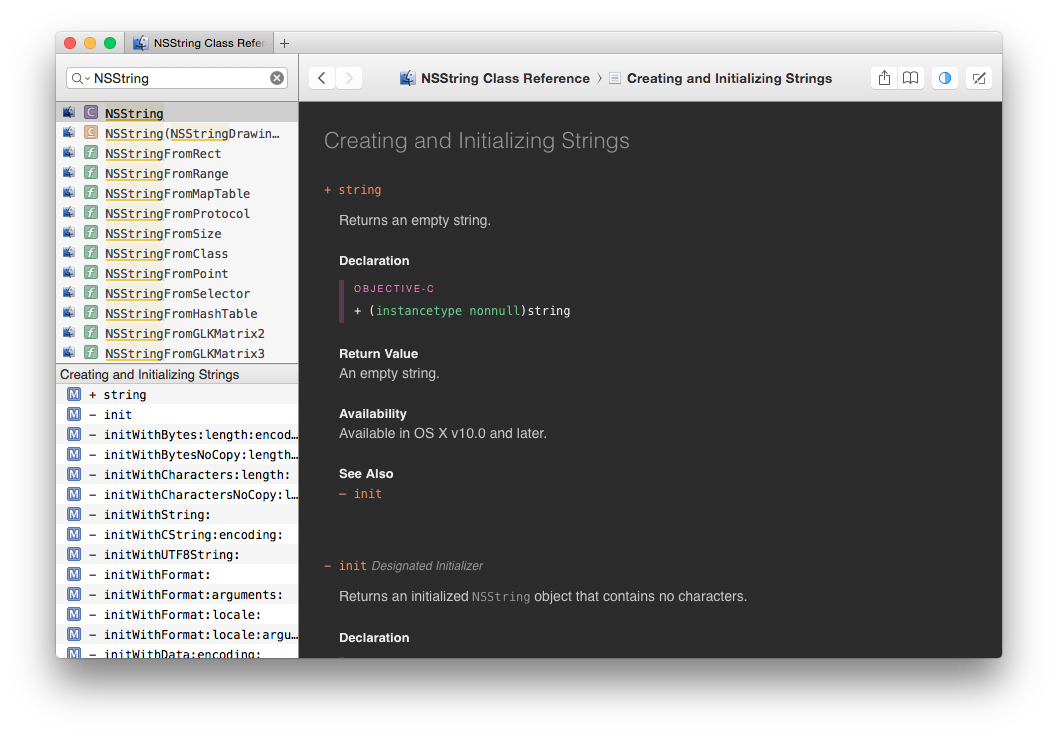
Task: Open Creating and Initializing Strings breadcrumb
Action: point(721,78)
